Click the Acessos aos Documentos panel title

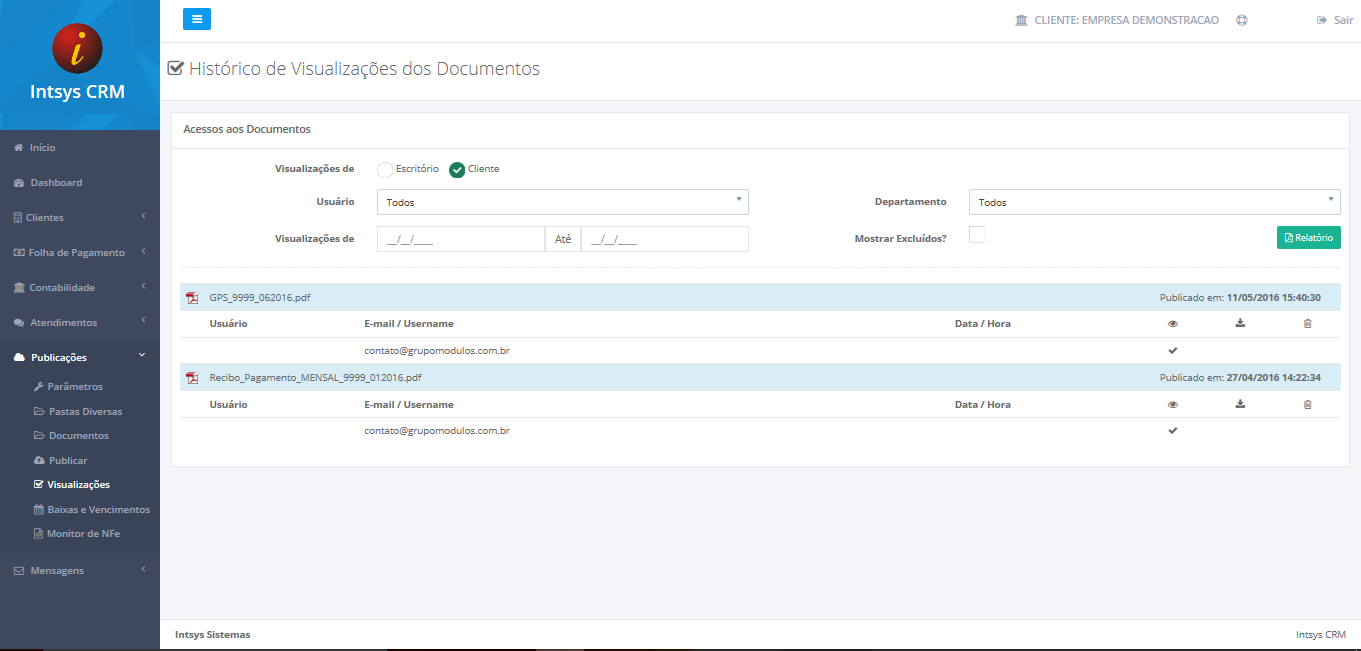point(247,130)
